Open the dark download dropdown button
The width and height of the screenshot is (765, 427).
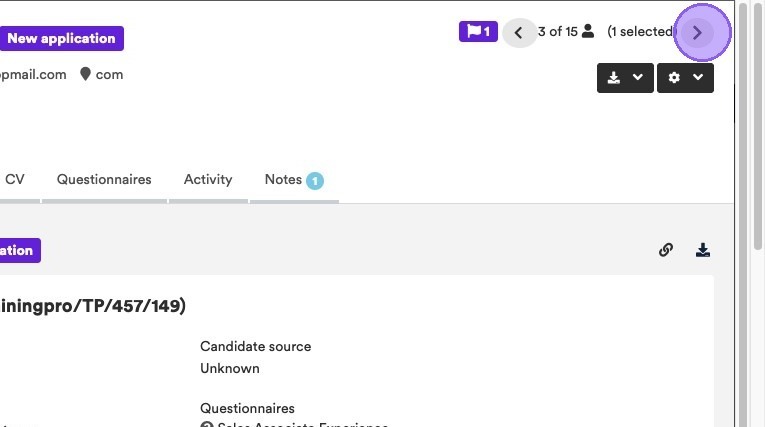pyautogui.click(x=625, y=78)
